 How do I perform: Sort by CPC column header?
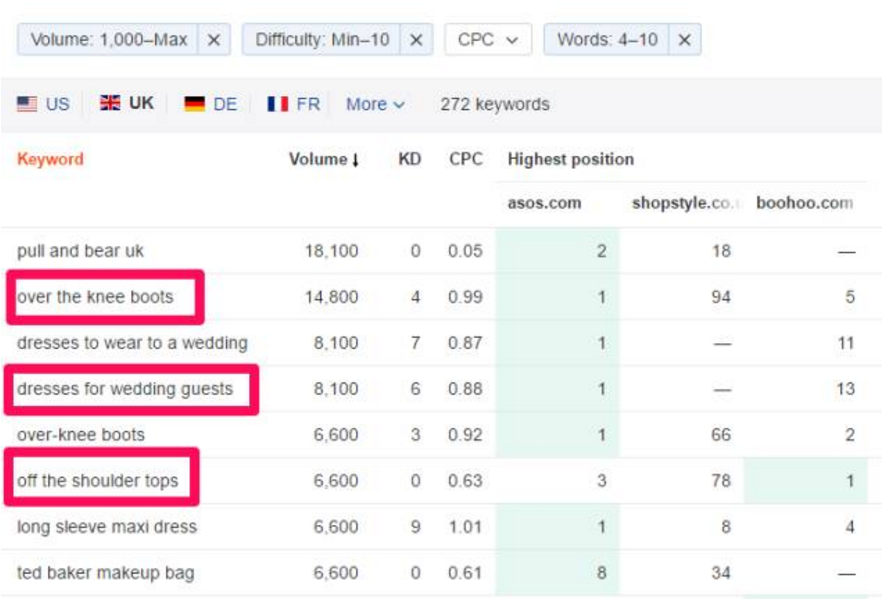pos(466,159)
